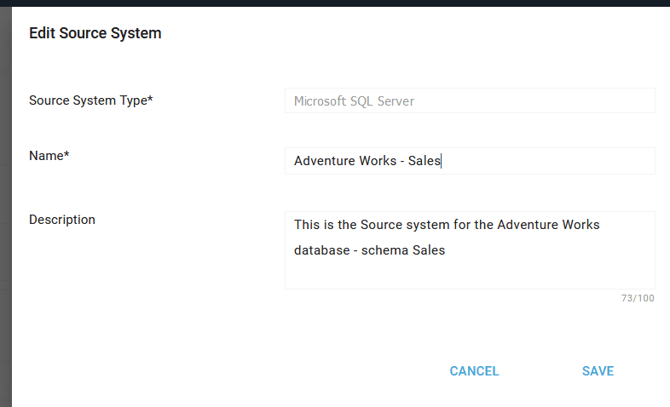This screenshot has height=407, width=670.
Task: Click the CANCEL button
Action: (474, 371)
